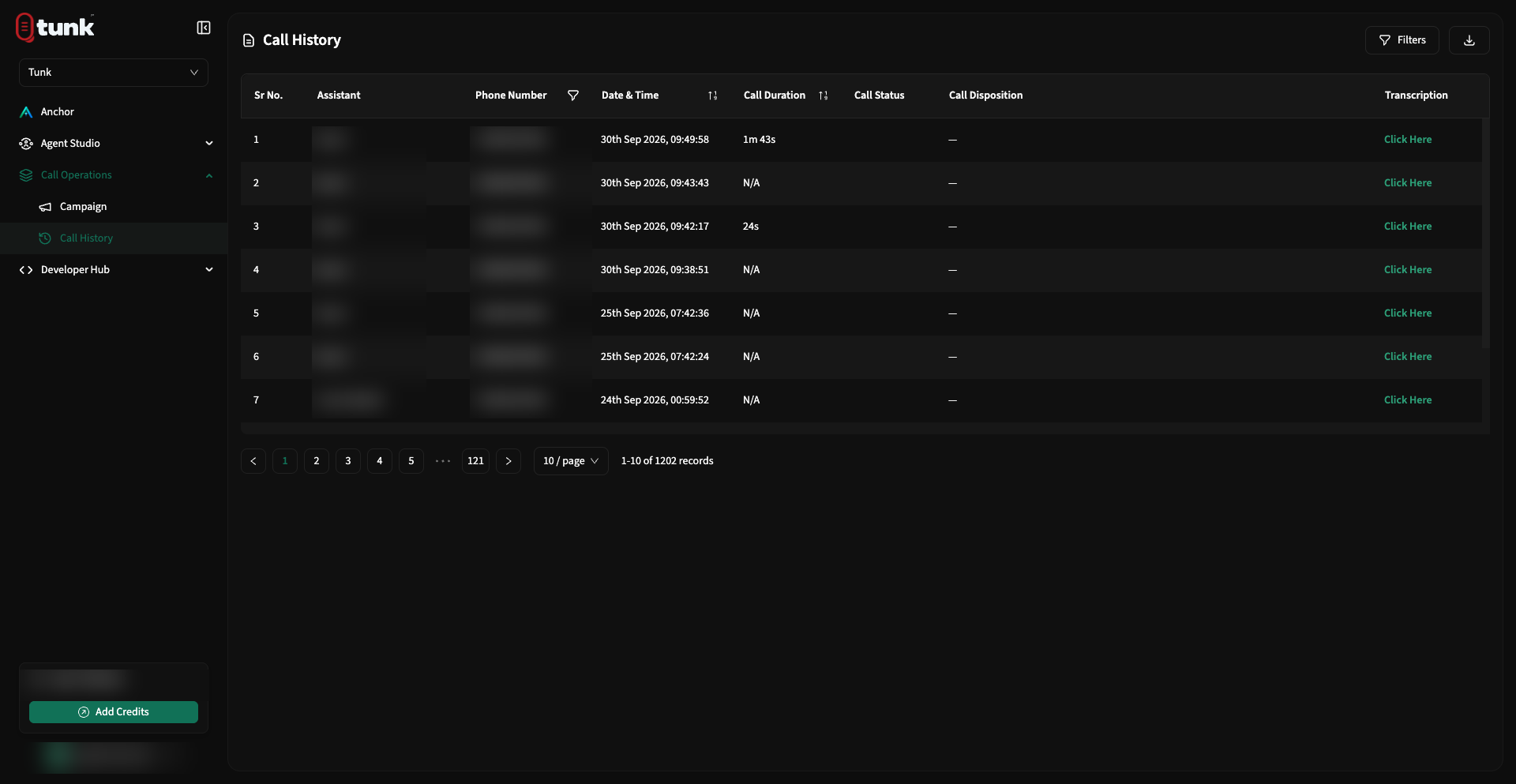Download call history export icon
This screenshot has width=1516, height=784.
click(x=1469, y=40)
